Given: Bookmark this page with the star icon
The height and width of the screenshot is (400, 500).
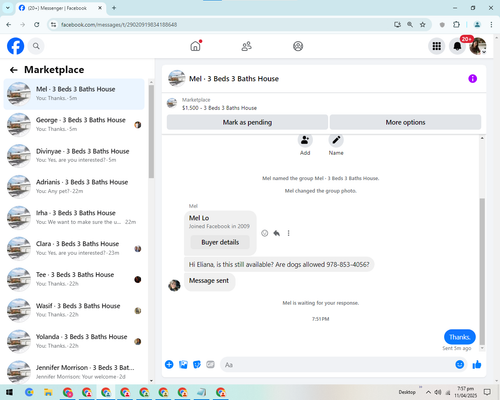Looking at the screenshot, I should click(x=423, y=25).
